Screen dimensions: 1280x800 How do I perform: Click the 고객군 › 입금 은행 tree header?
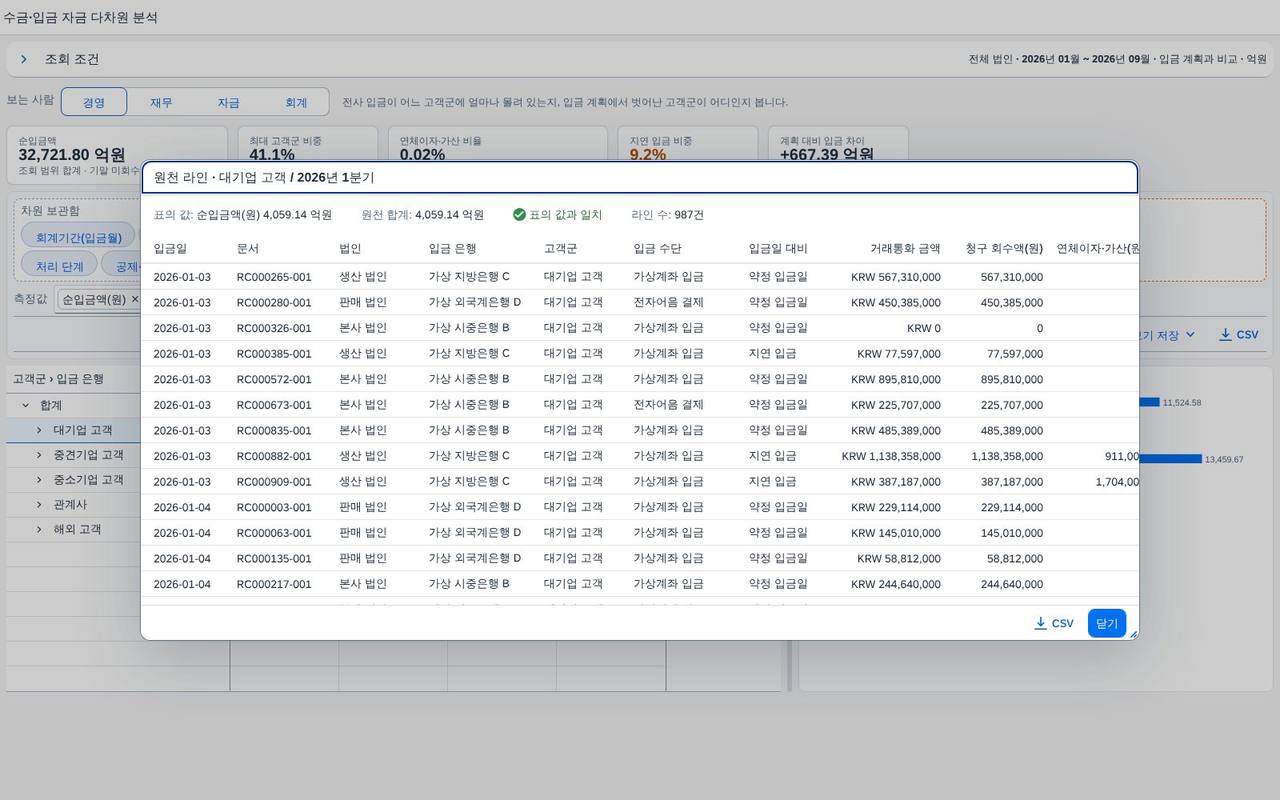pyautogui.click(x=58, y=379)
